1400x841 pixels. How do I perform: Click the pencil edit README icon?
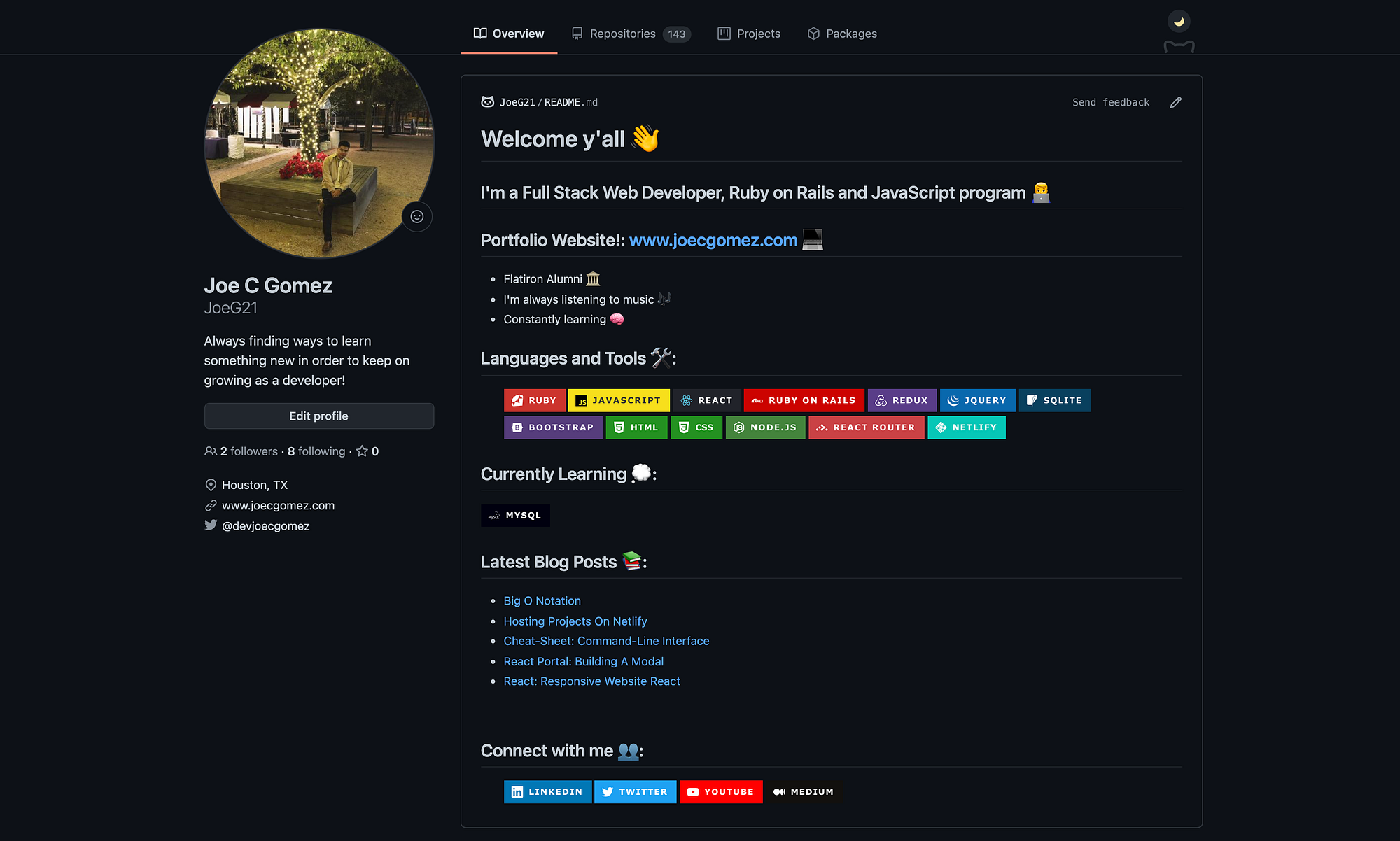click(1176, 102)
